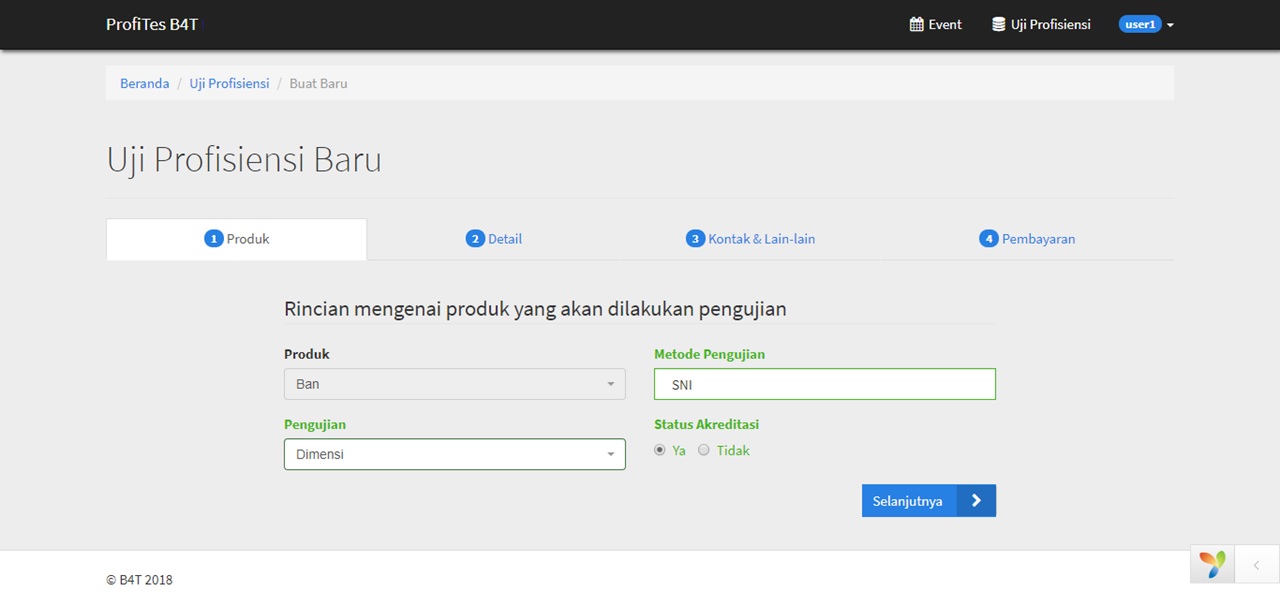1280x606 pixels.
Task: Click the step 2 number badge
Action: pos(475,239)
